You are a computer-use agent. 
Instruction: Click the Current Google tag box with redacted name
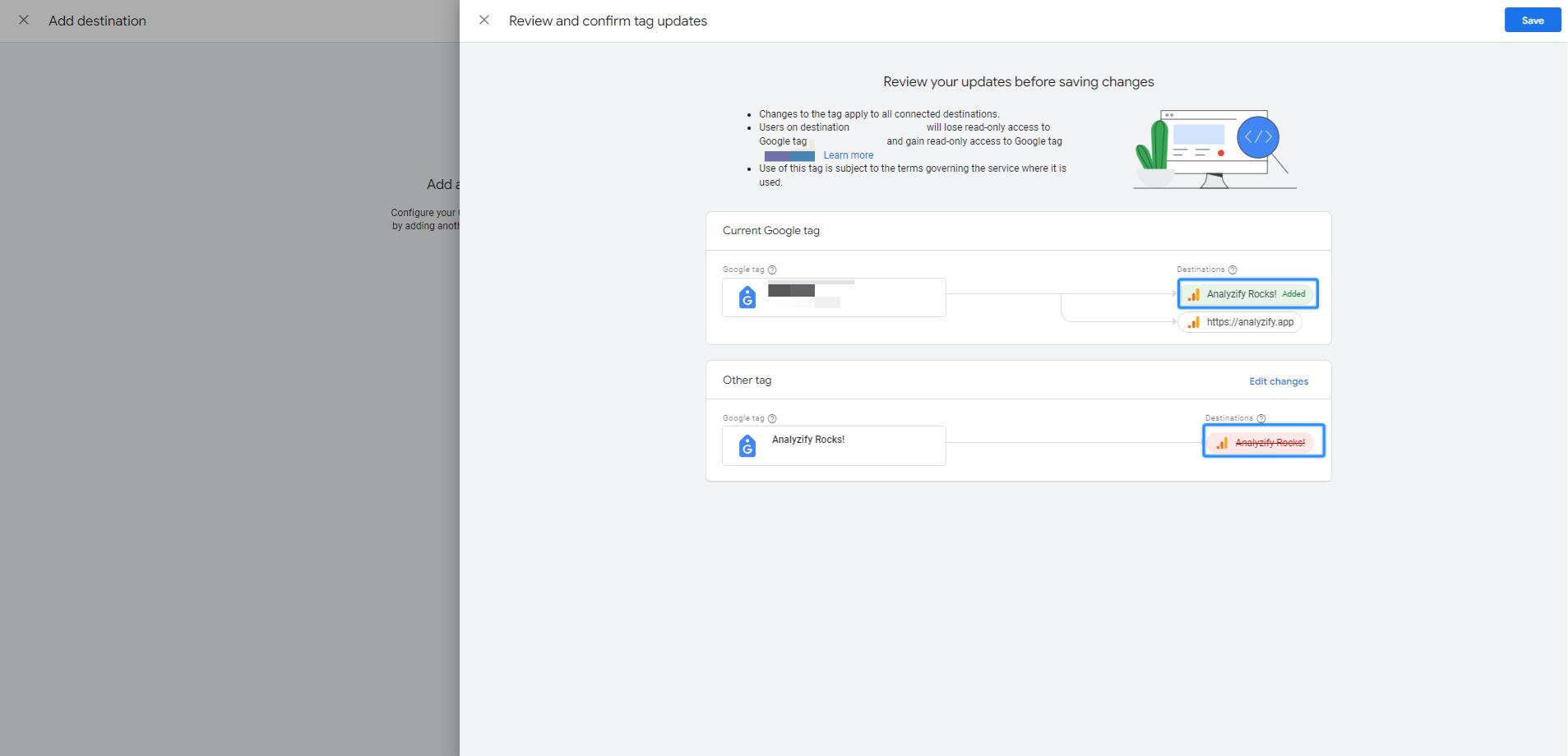[834, 297]
